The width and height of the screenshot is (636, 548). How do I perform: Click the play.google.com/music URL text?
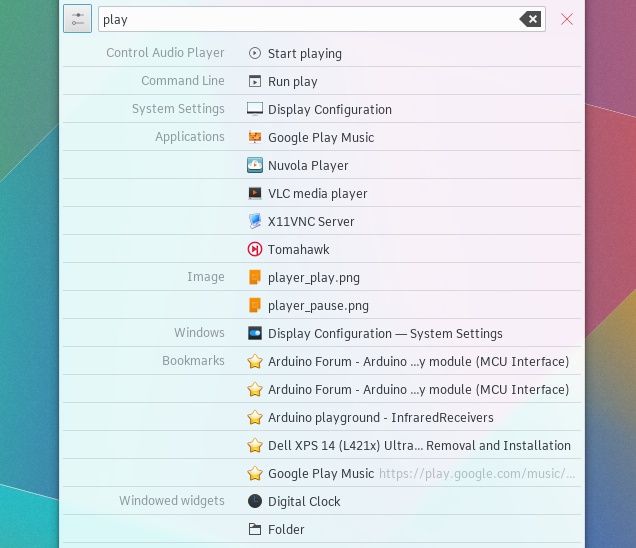[x=477, y=473]
